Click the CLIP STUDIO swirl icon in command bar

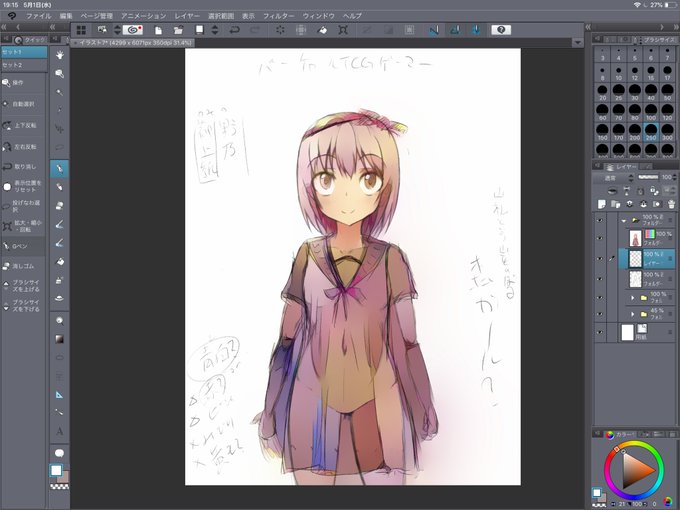click(133, 29)
